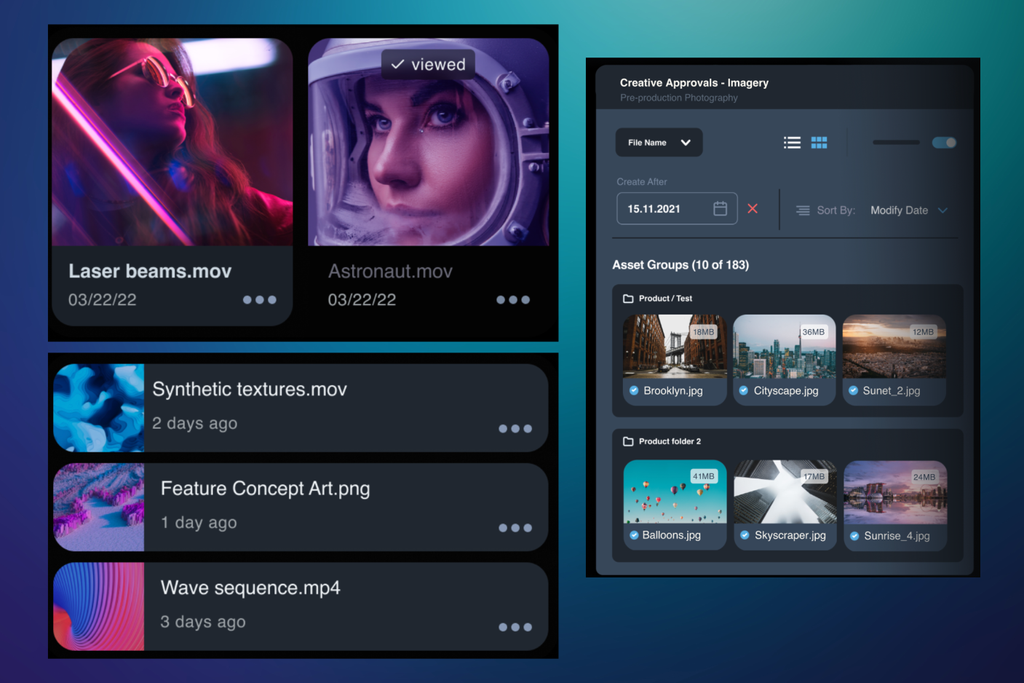Deselect the checkmark on Balloons.jpg
The width and height of the screenshot is (1024, 683).
[633, 535]
